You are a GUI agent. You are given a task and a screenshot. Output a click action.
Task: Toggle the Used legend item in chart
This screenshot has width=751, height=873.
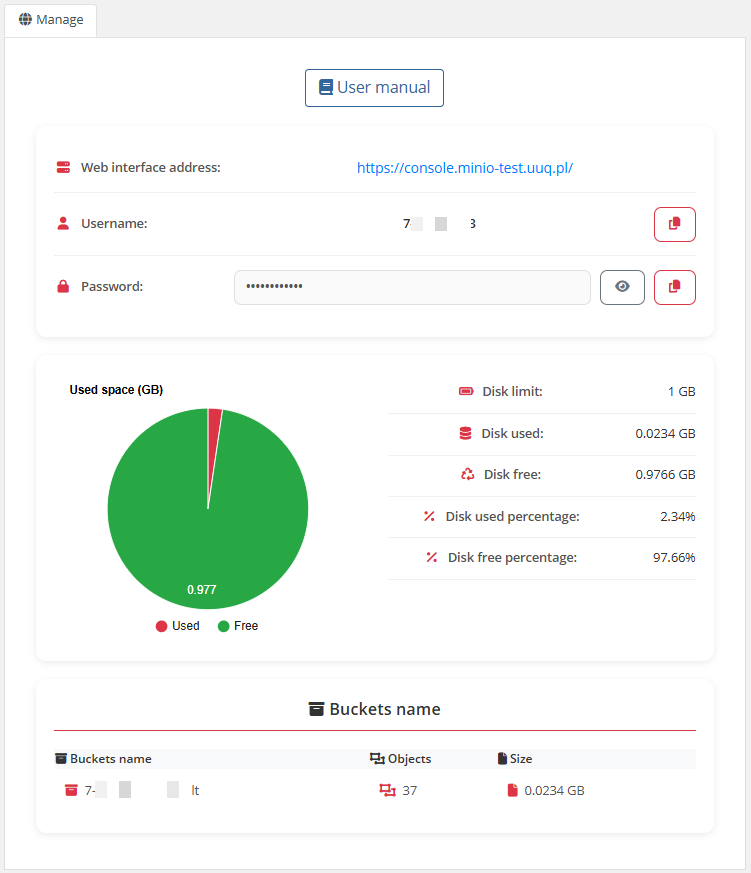click(x=177, y=626)
